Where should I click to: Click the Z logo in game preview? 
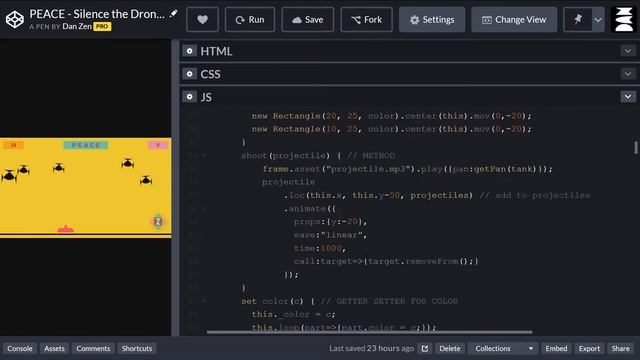click(x=158, y=221)
